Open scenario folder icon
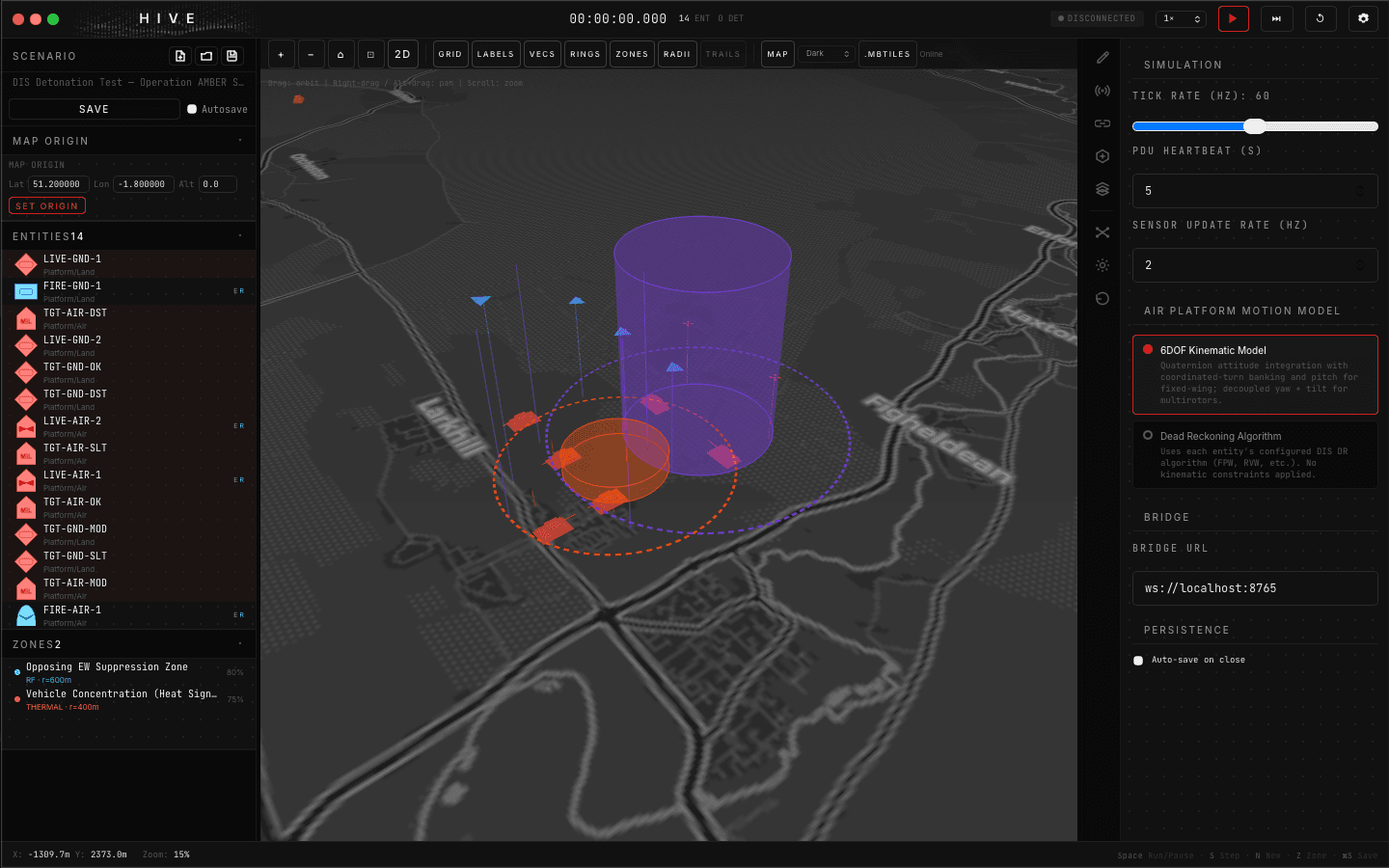Viewport: 1389px width, 868px height. click(x=206, y=56)
